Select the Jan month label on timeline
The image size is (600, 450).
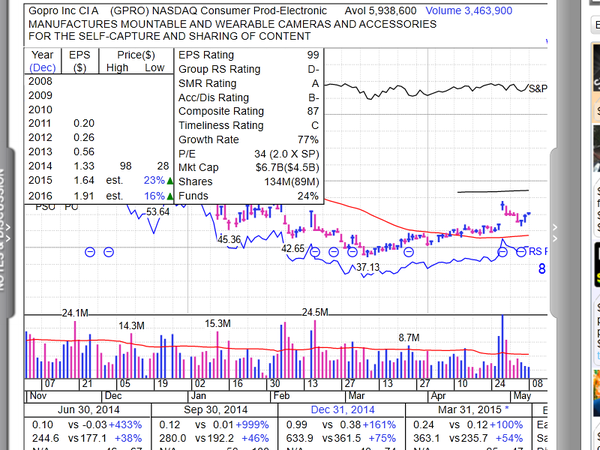(x=198, y=396)
